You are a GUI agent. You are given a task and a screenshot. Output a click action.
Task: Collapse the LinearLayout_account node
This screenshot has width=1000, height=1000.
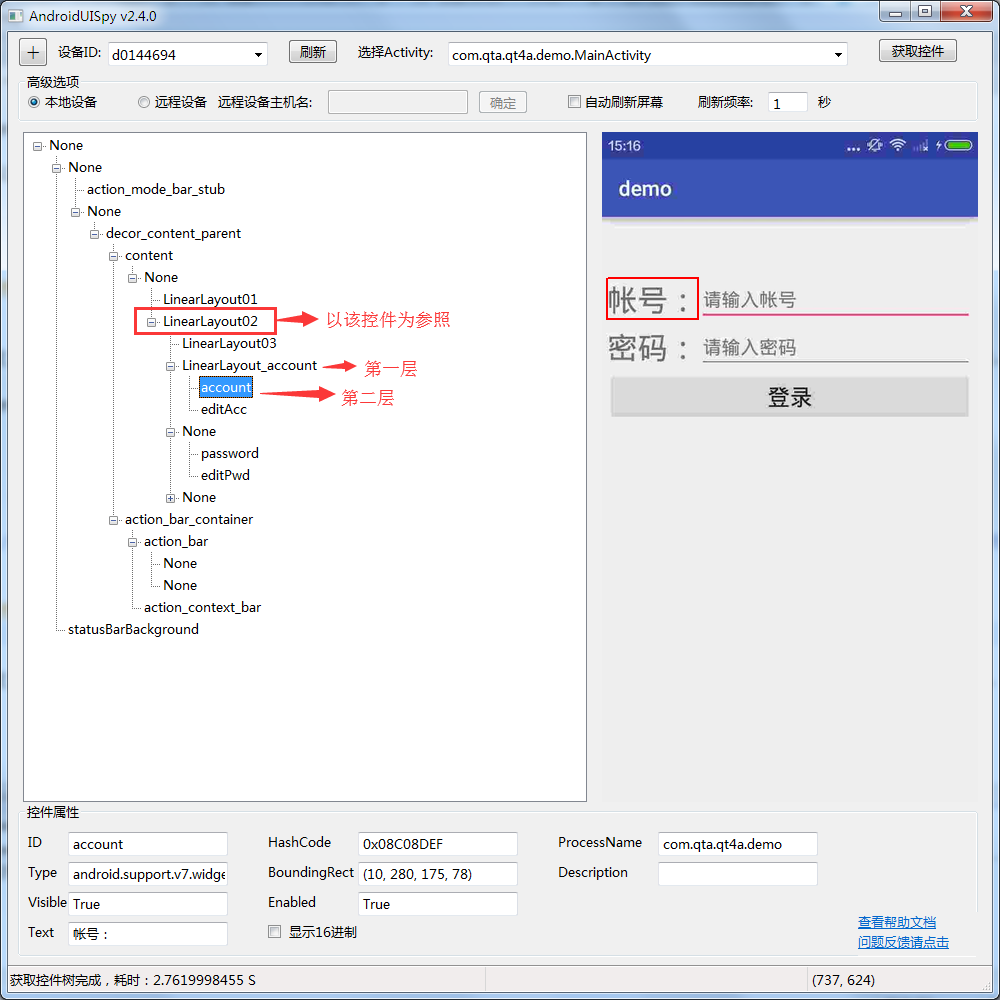(x=171, y=366)
